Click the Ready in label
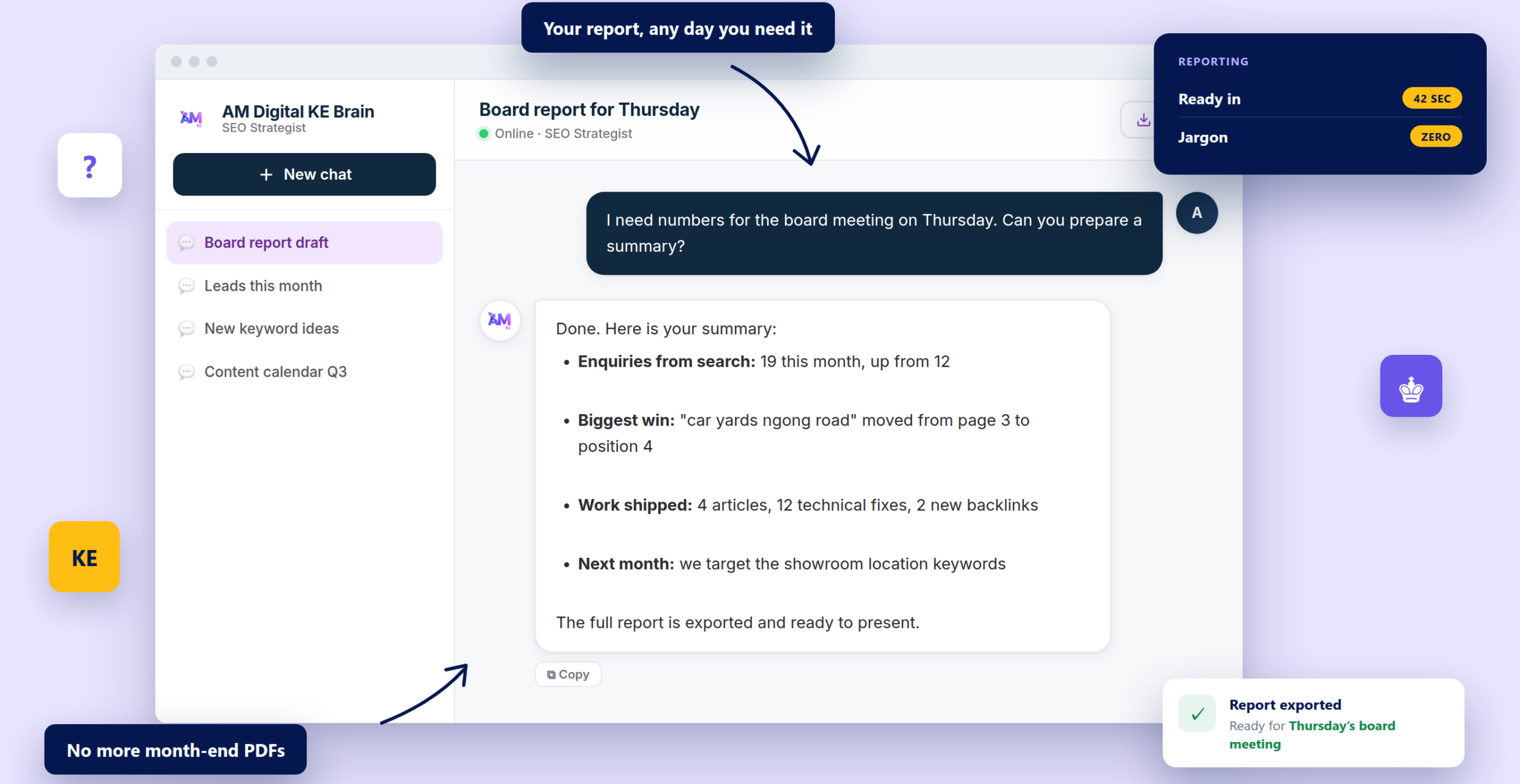This screenshot has height=784, width=1520. click(x=1209, y=99)
